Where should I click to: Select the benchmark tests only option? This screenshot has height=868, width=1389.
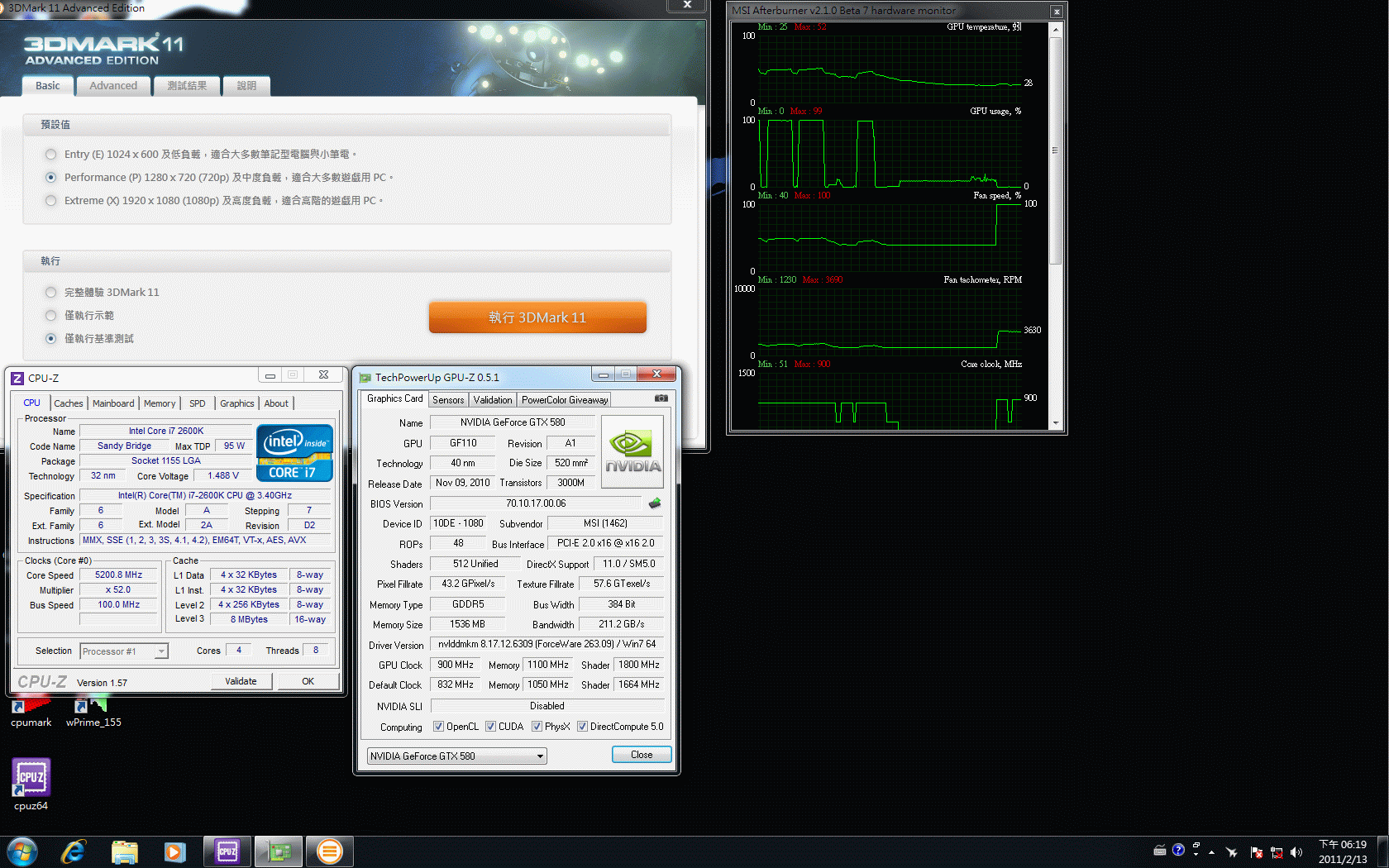click(51, 339)
